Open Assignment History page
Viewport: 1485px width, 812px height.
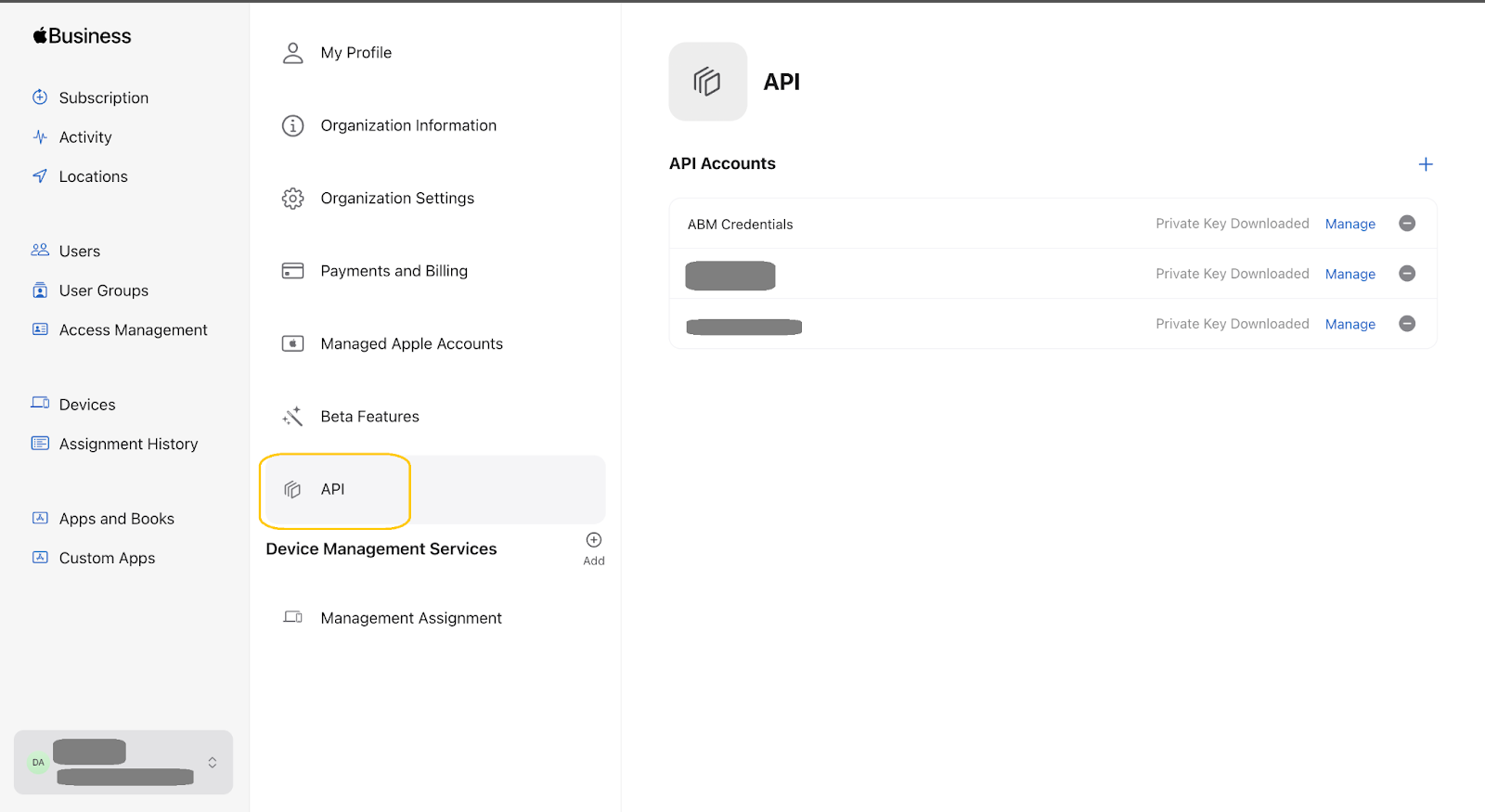coord(129,444)
